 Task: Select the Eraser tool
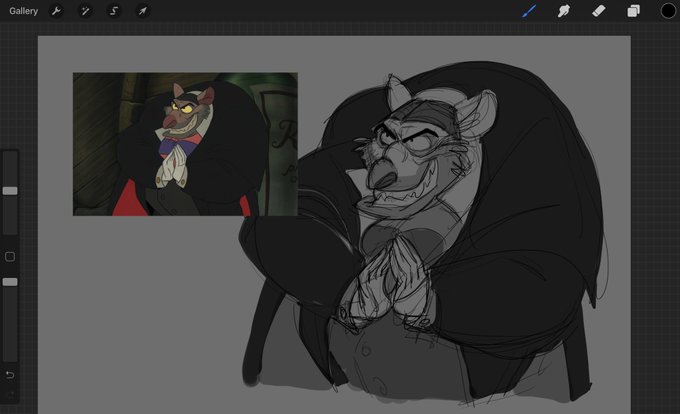(598, 11)
